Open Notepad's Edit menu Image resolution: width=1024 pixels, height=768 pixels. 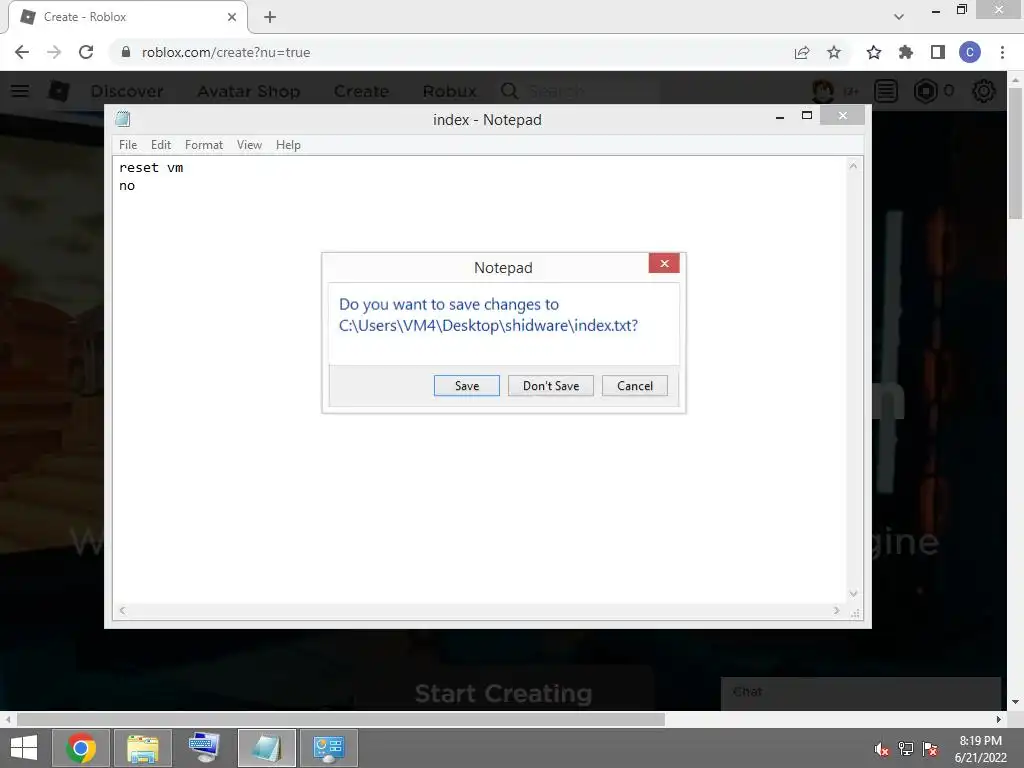pos(161,145)
